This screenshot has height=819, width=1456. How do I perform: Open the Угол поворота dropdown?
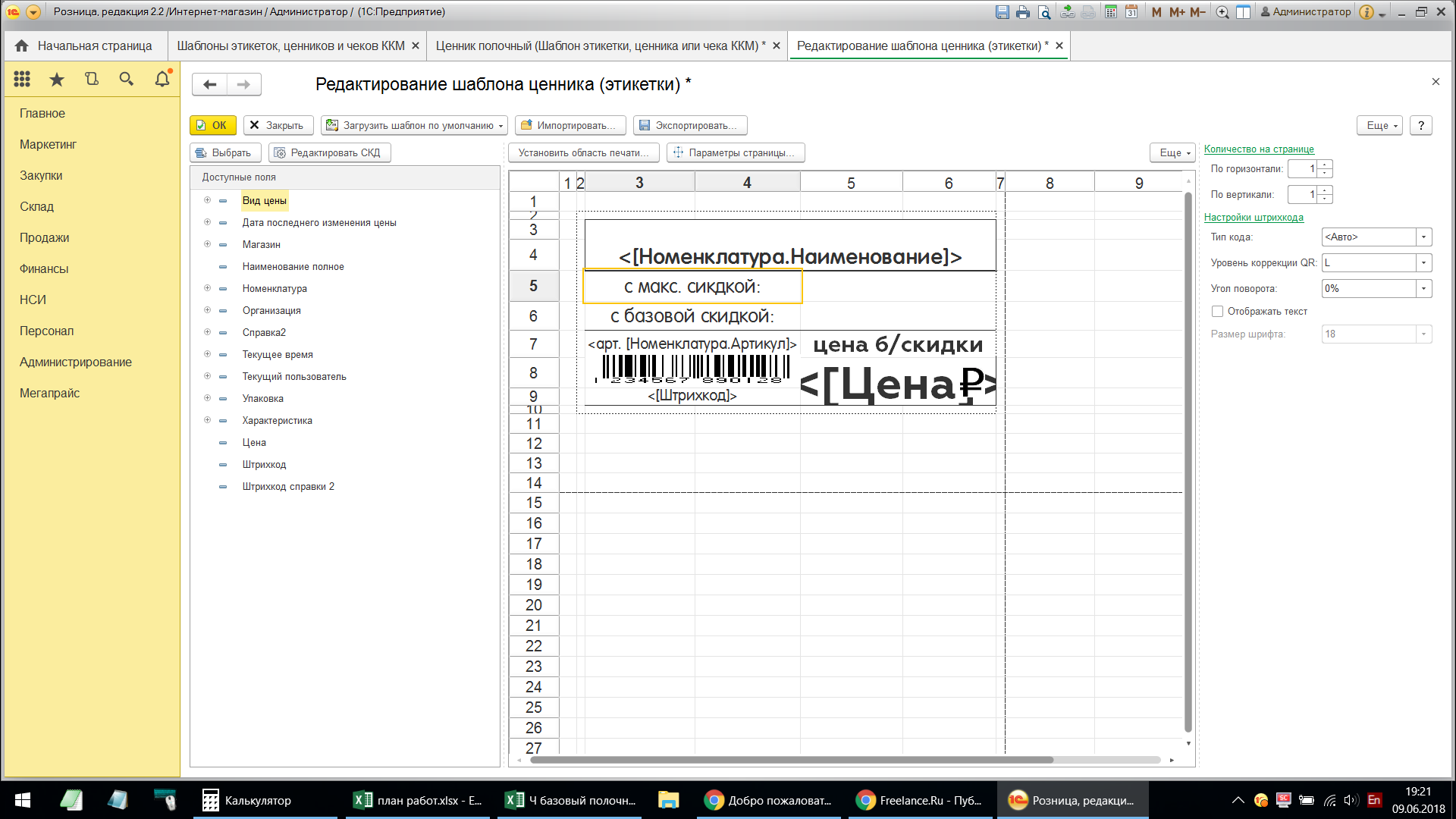click(x=1423, y=289)
